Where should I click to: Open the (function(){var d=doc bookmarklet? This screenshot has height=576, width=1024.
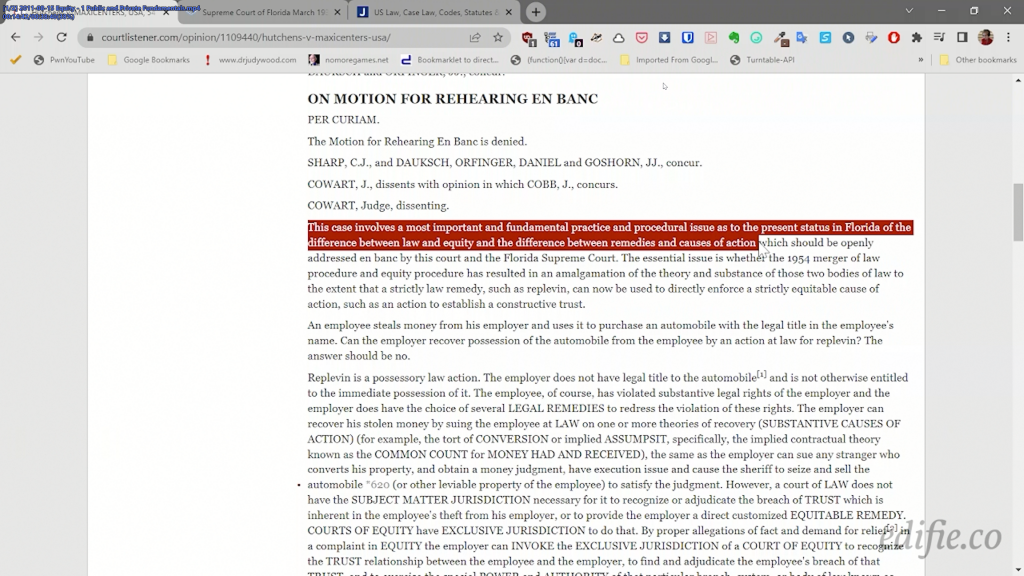click(559, 59)
